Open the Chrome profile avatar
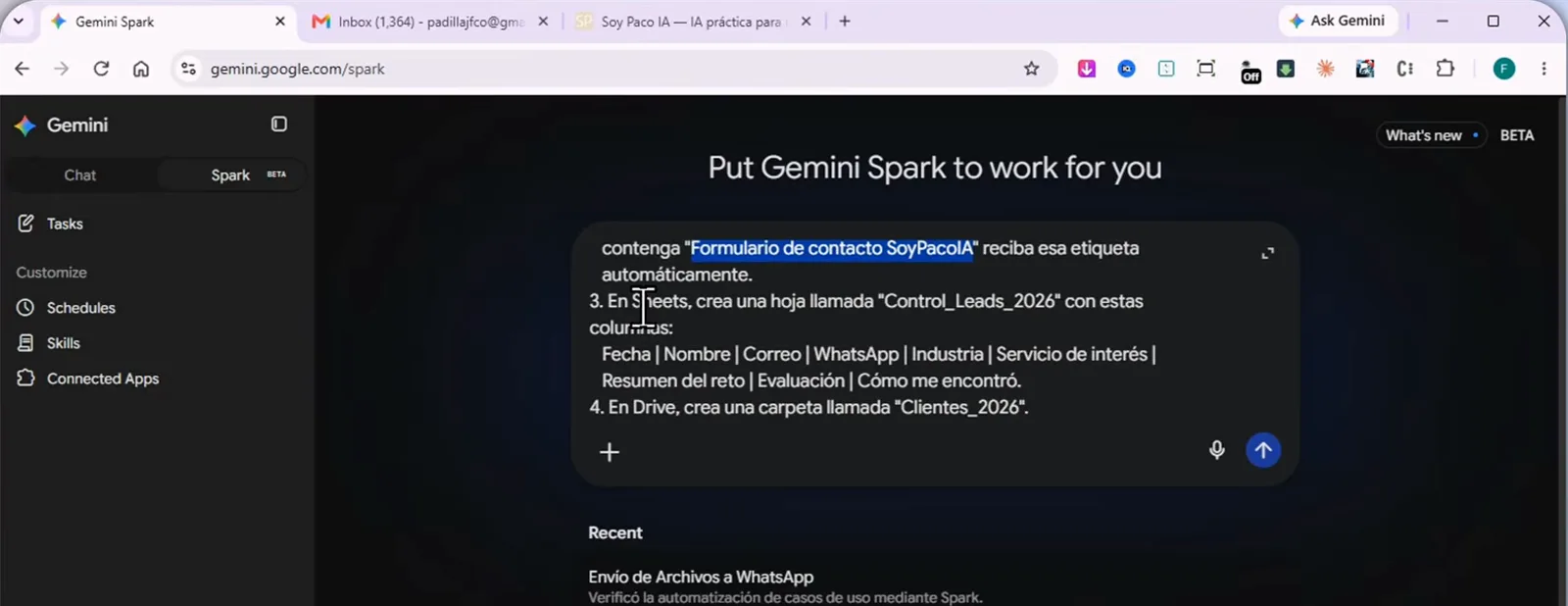Screen dimensions: 1568x606 tap(1504, 69)
